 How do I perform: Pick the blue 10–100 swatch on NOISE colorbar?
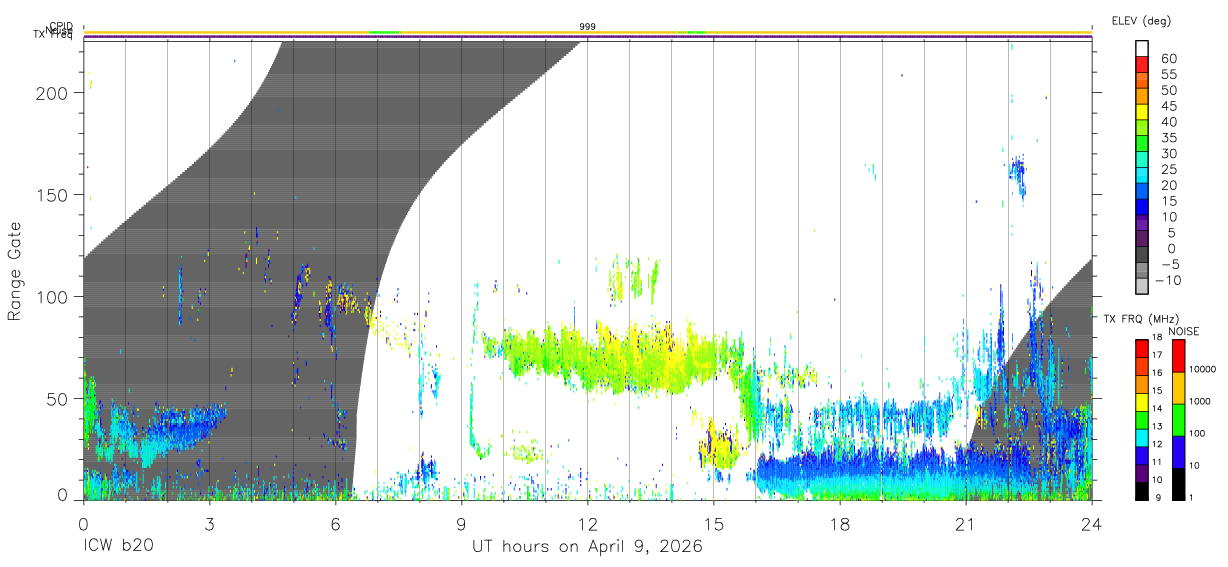(x=1177, y=451)
